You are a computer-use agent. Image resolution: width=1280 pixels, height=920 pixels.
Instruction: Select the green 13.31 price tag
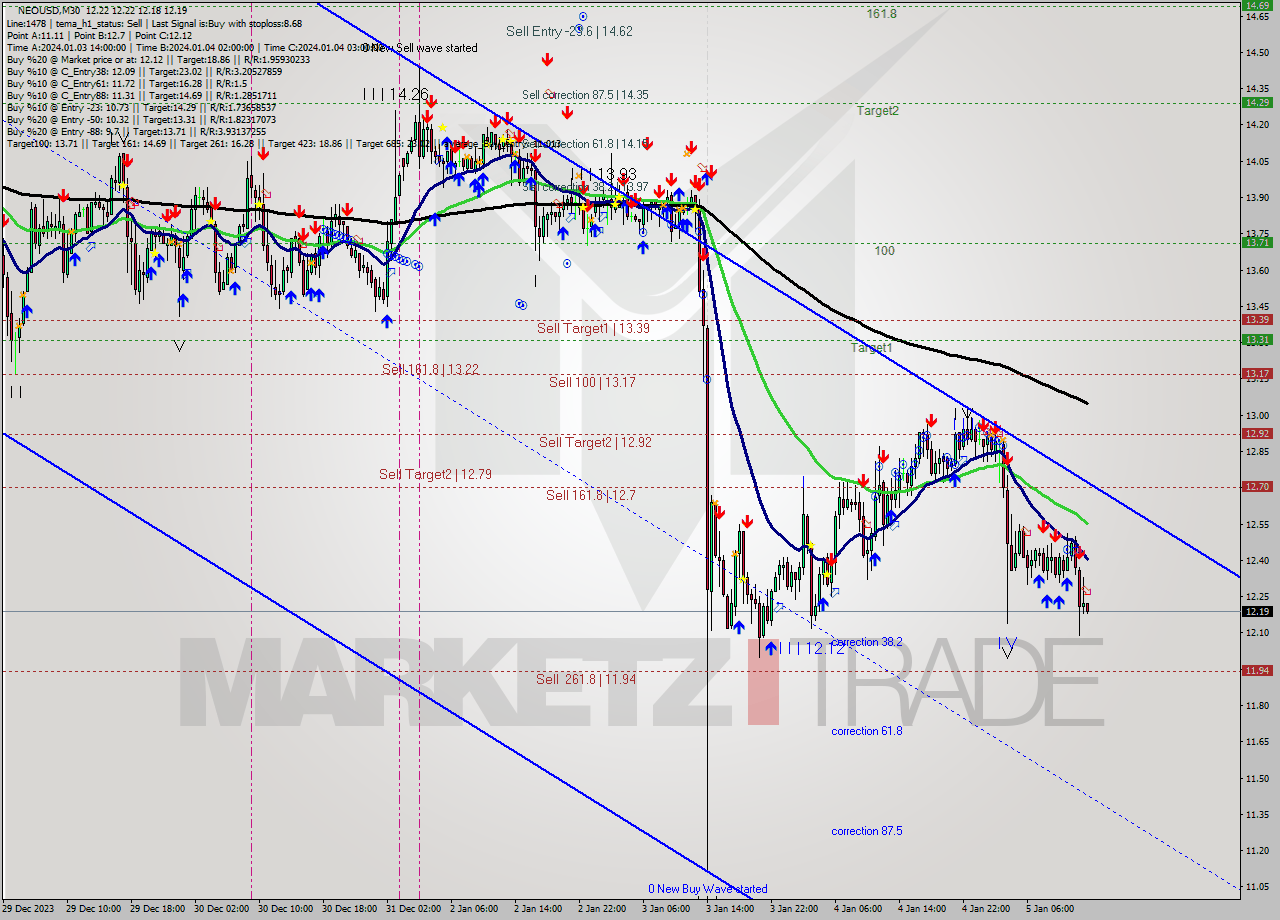[1257, 339]
